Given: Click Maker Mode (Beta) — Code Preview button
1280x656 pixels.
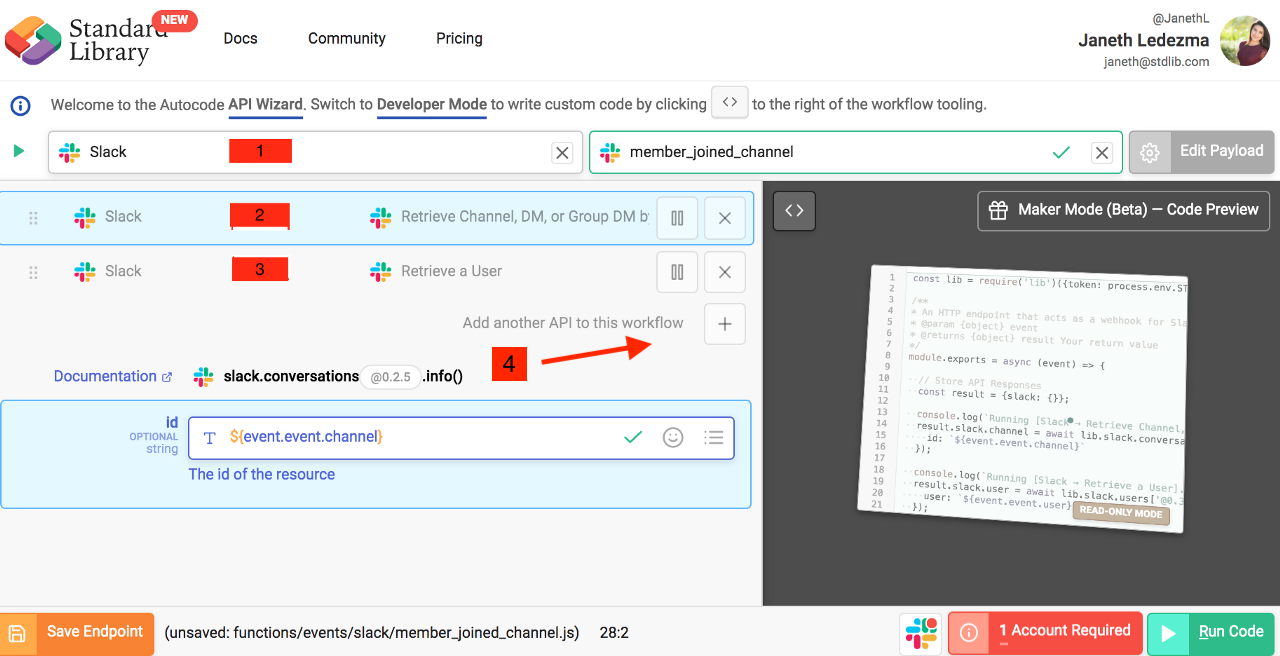Looking at the screenshot, I should 1123,210.
